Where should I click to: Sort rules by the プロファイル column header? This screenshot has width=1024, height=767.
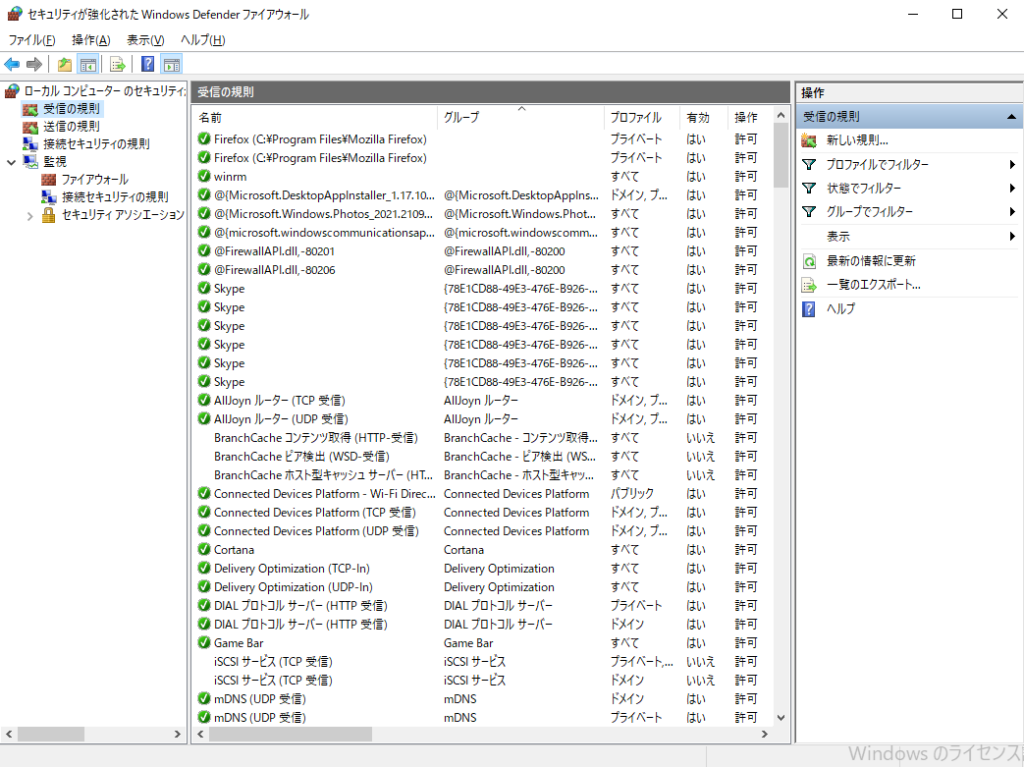[x=642, y=118]
